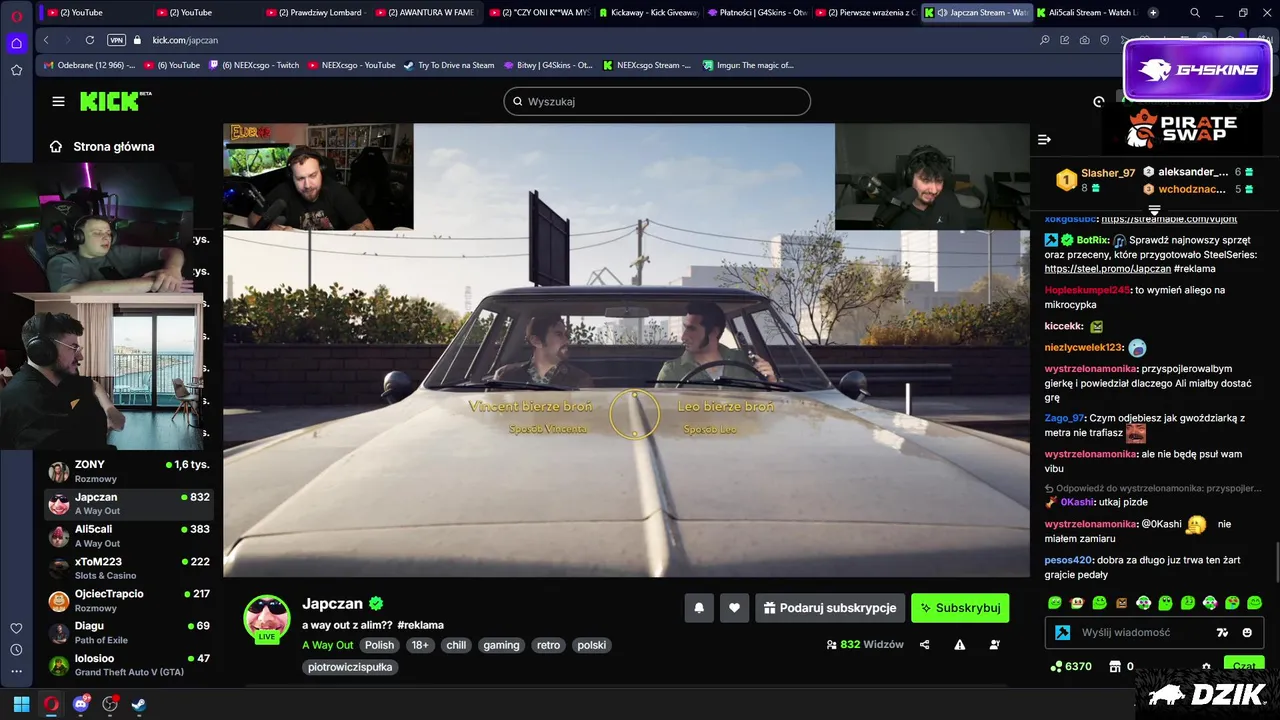
Task: Open Opera sidebar three-dots more menu
Action: pos(16,671)
